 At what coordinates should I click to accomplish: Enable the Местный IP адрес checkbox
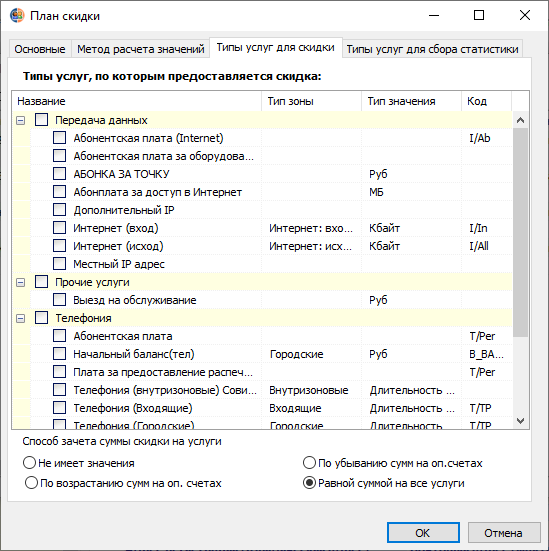pos(59,264)
